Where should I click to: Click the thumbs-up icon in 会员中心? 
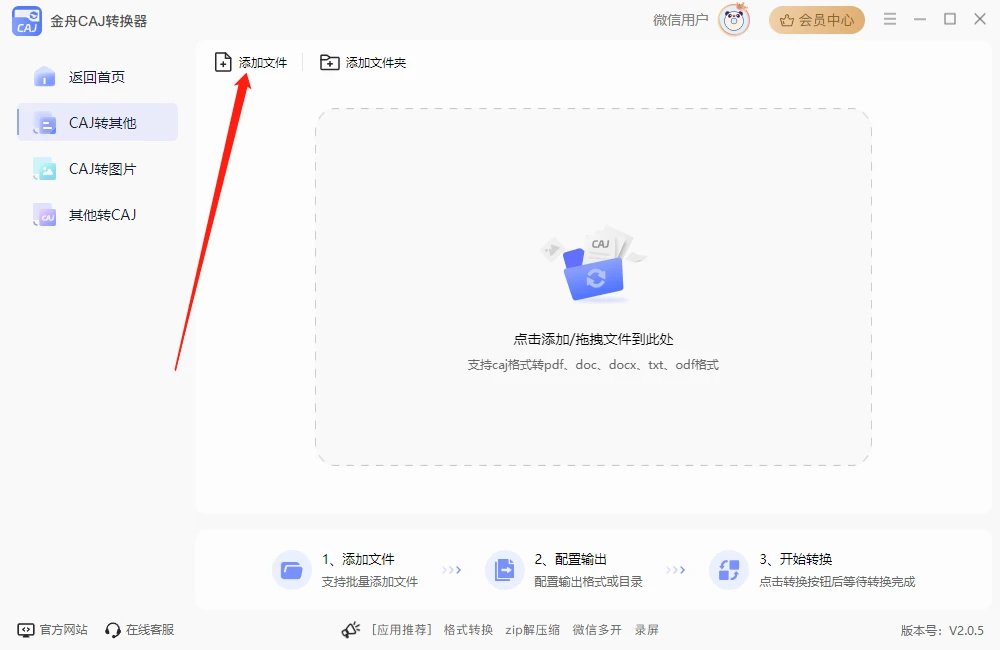coord(787,20)
